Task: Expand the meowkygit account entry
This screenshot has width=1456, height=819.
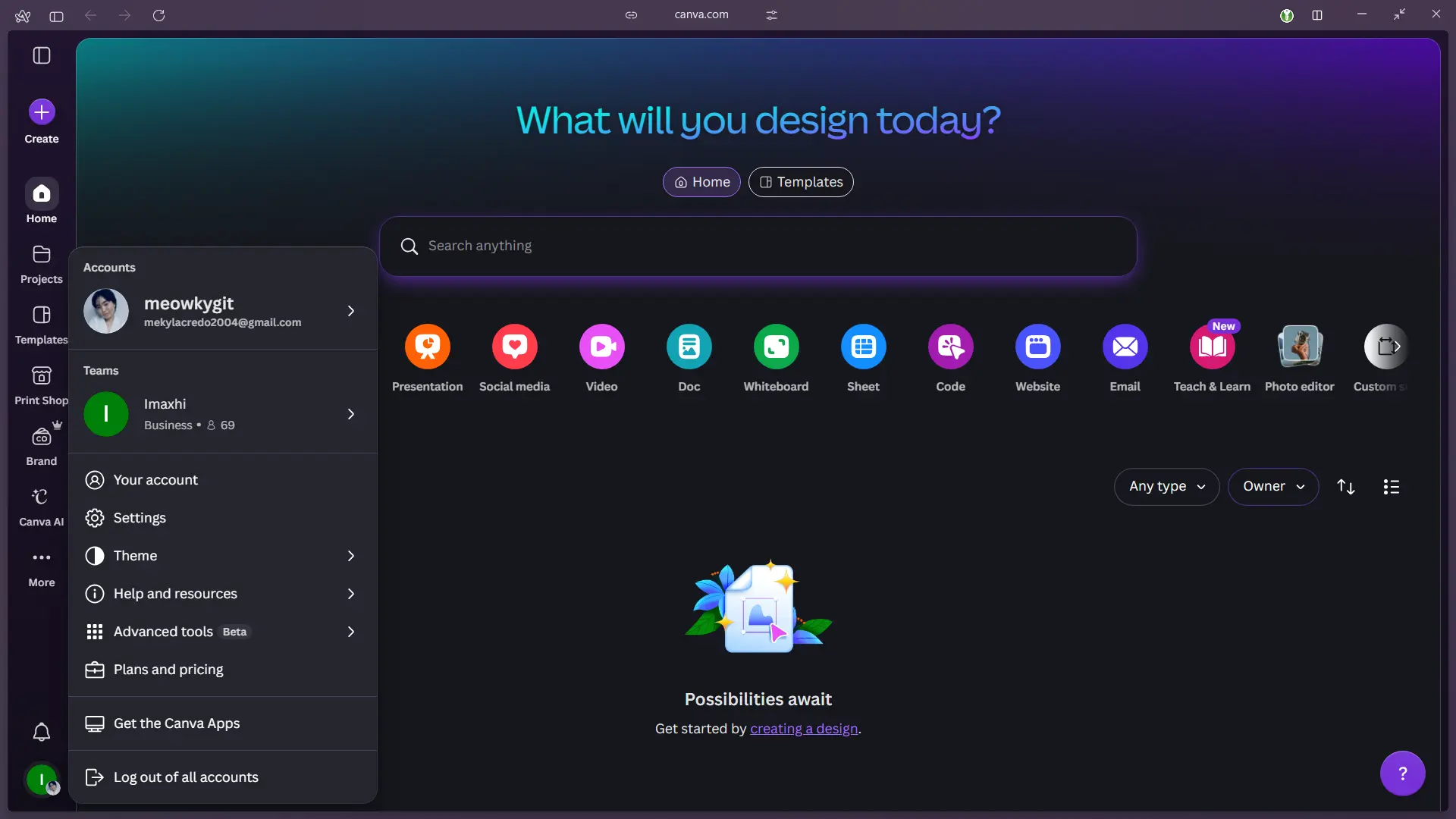Action: click(x=223, y=311)
